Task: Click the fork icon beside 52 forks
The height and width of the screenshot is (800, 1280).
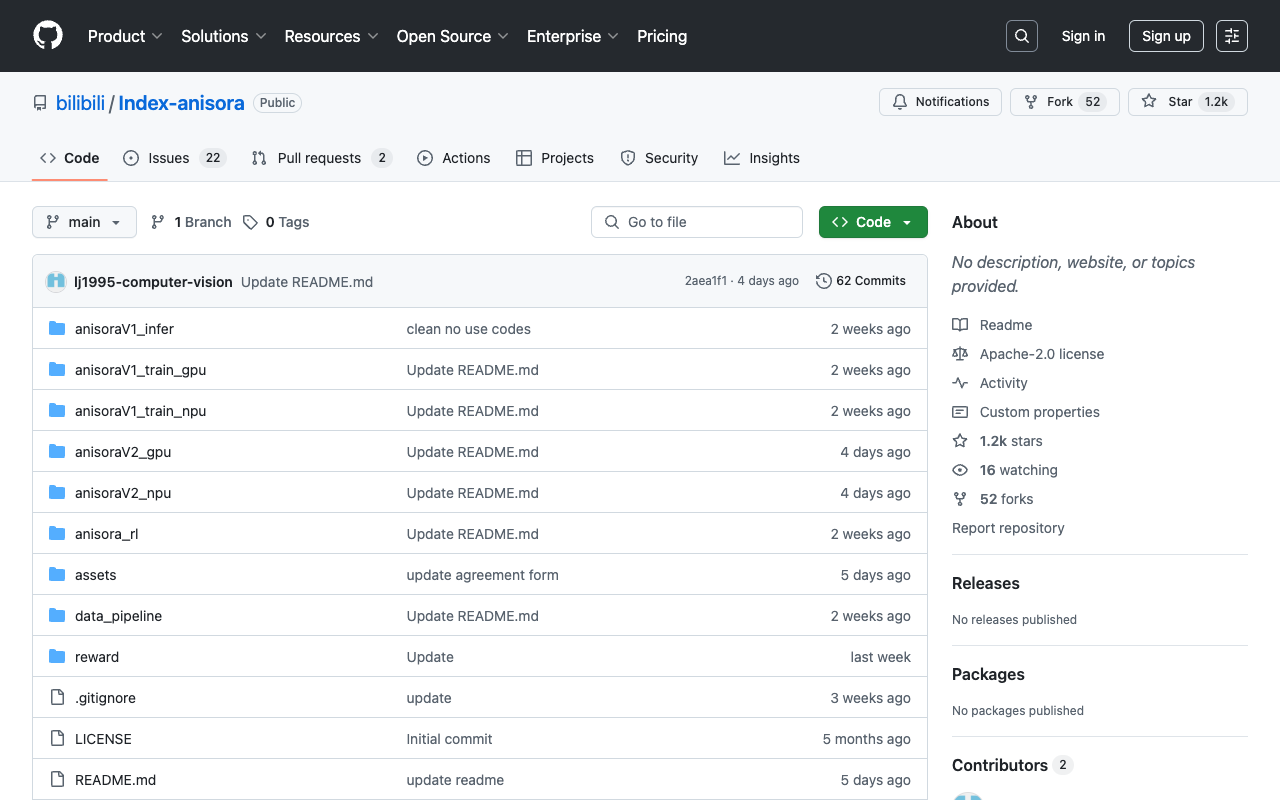Action: 960,499
